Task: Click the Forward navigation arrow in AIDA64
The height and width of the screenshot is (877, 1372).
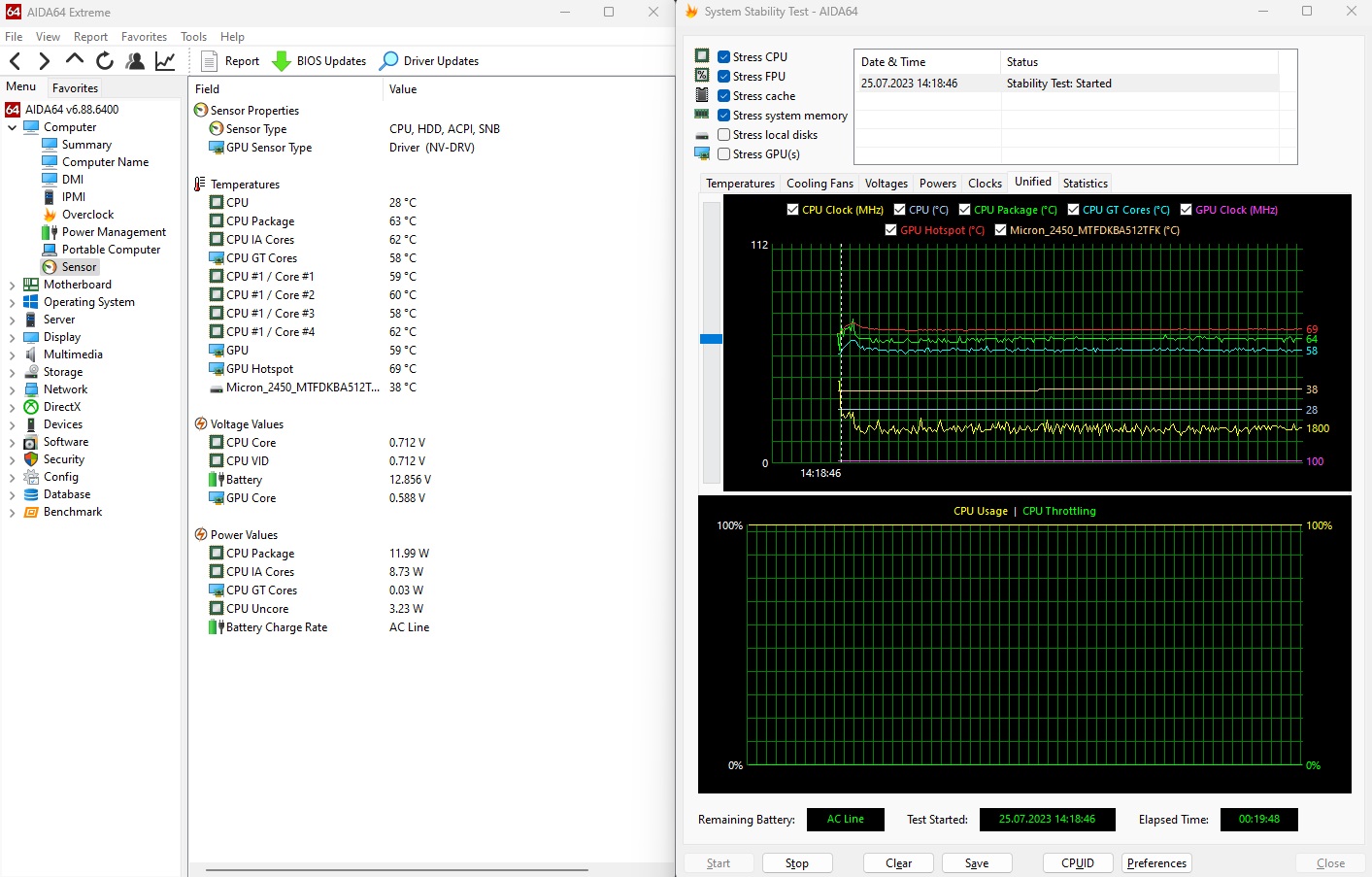Action: pyautogui.click(x=45, y=61)
